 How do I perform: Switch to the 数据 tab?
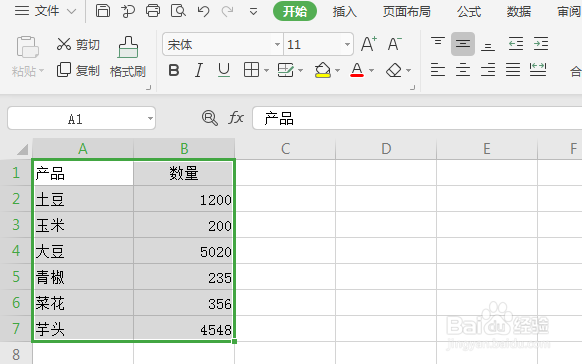click(519, 12)
